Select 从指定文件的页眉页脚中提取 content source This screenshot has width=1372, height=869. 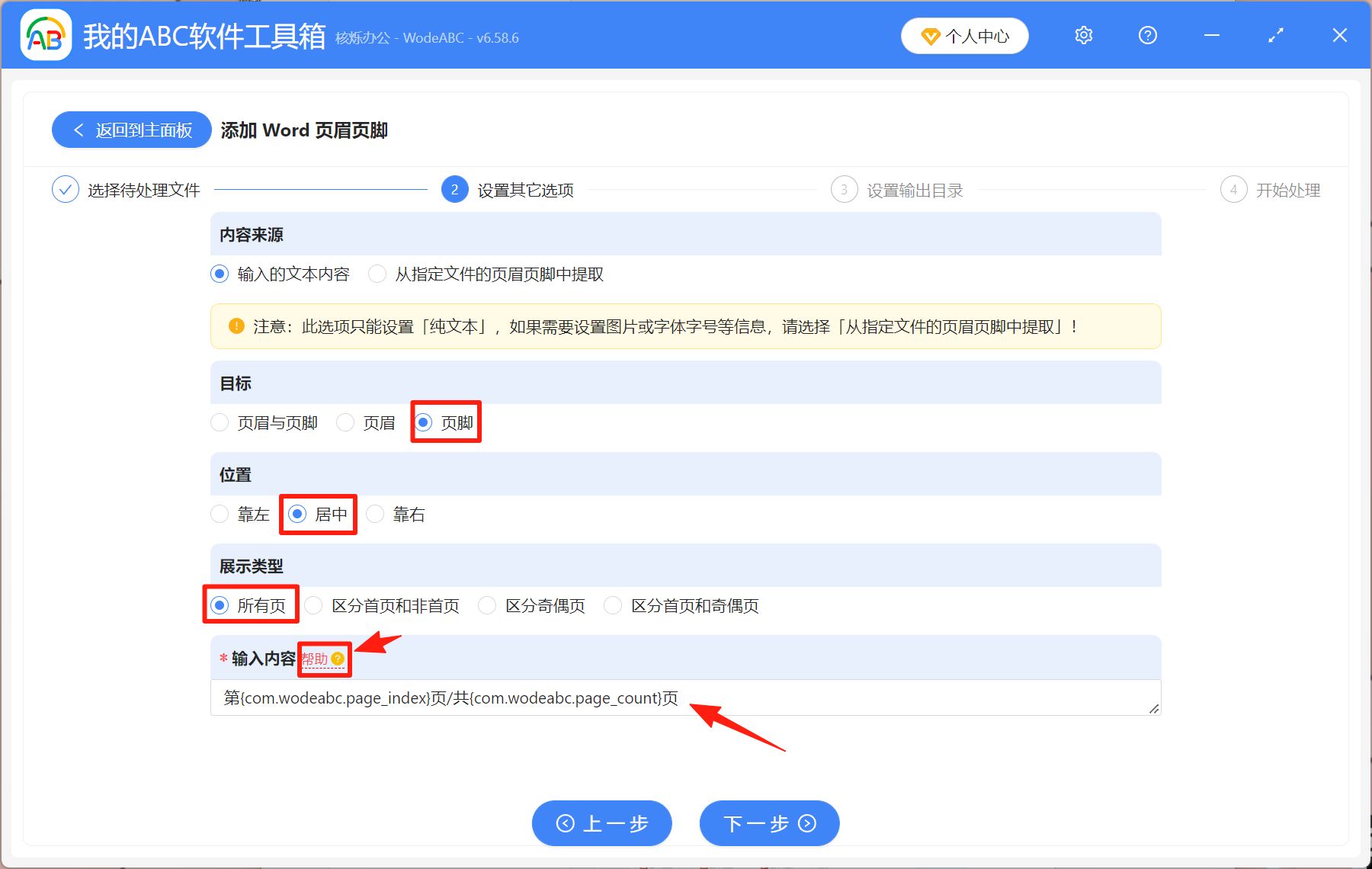coord(377,274)
